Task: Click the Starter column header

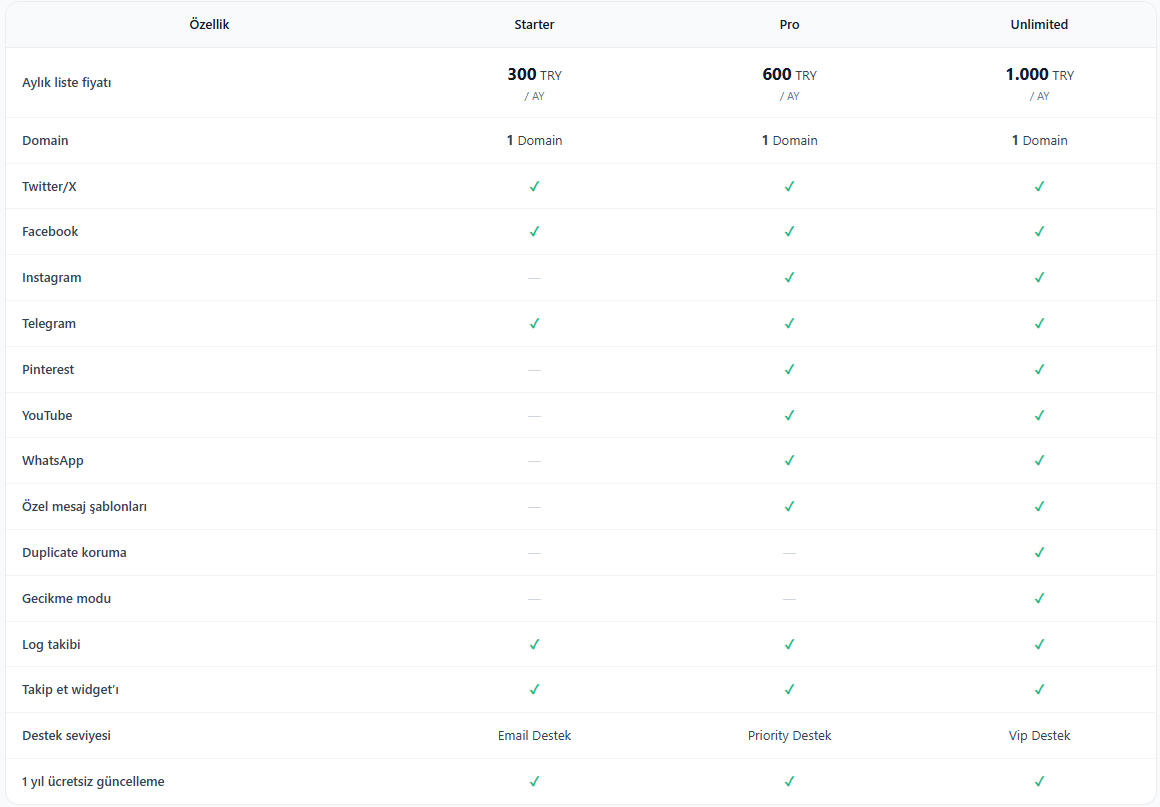Action: tap(534, 24)
